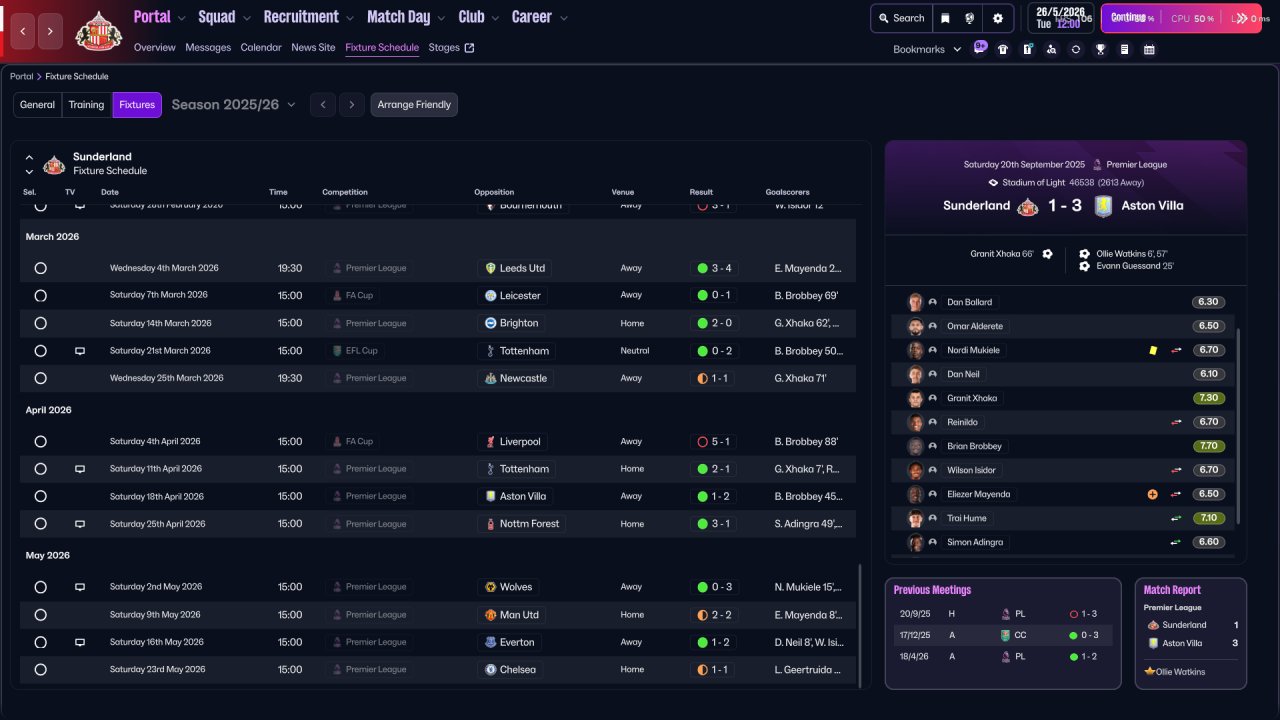Select the Liverpool FA Cup fixture radio button
The height and width of the screenshot is (720, 1280).
pos(40,442)
